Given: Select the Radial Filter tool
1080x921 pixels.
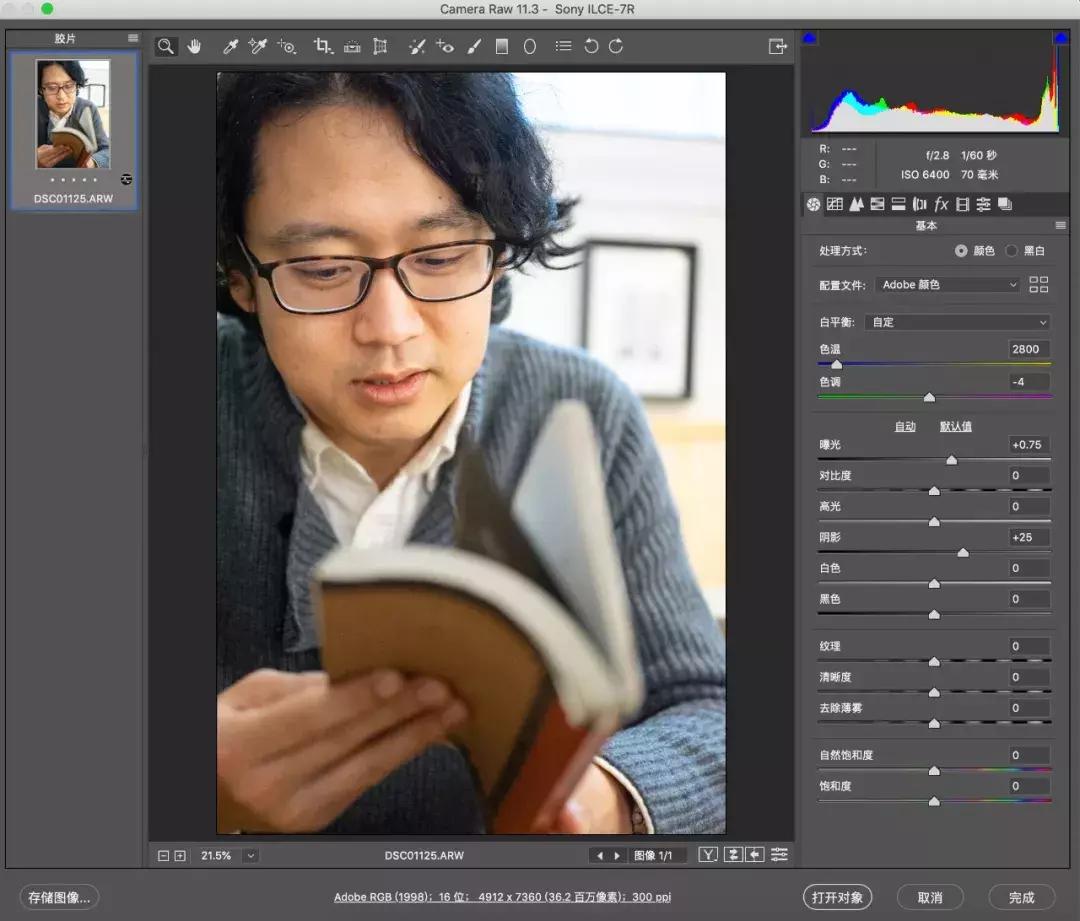Looking at the screenshot, I should click(529, 46).
